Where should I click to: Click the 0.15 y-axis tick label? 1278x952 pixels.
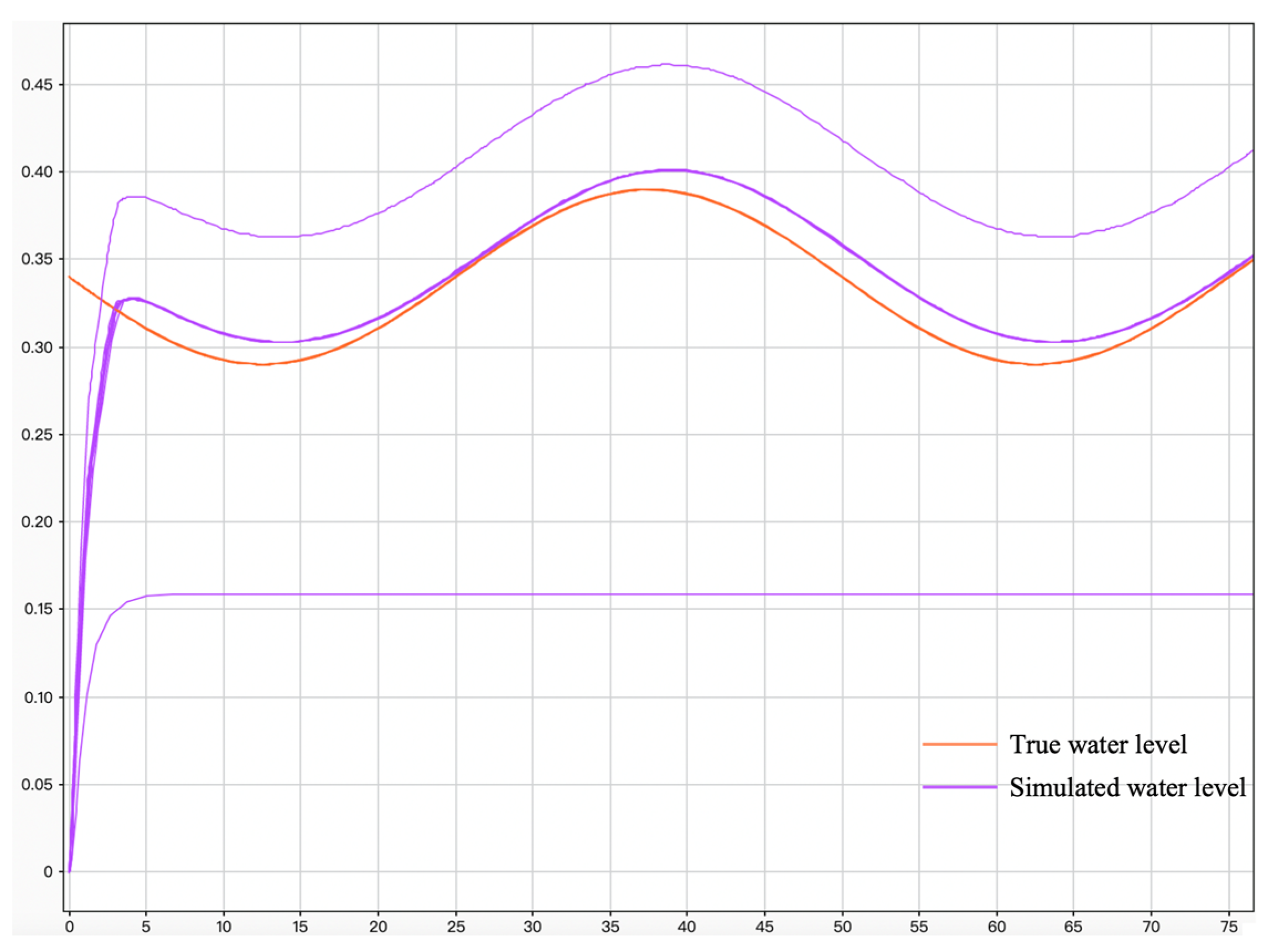coord(38,609)
